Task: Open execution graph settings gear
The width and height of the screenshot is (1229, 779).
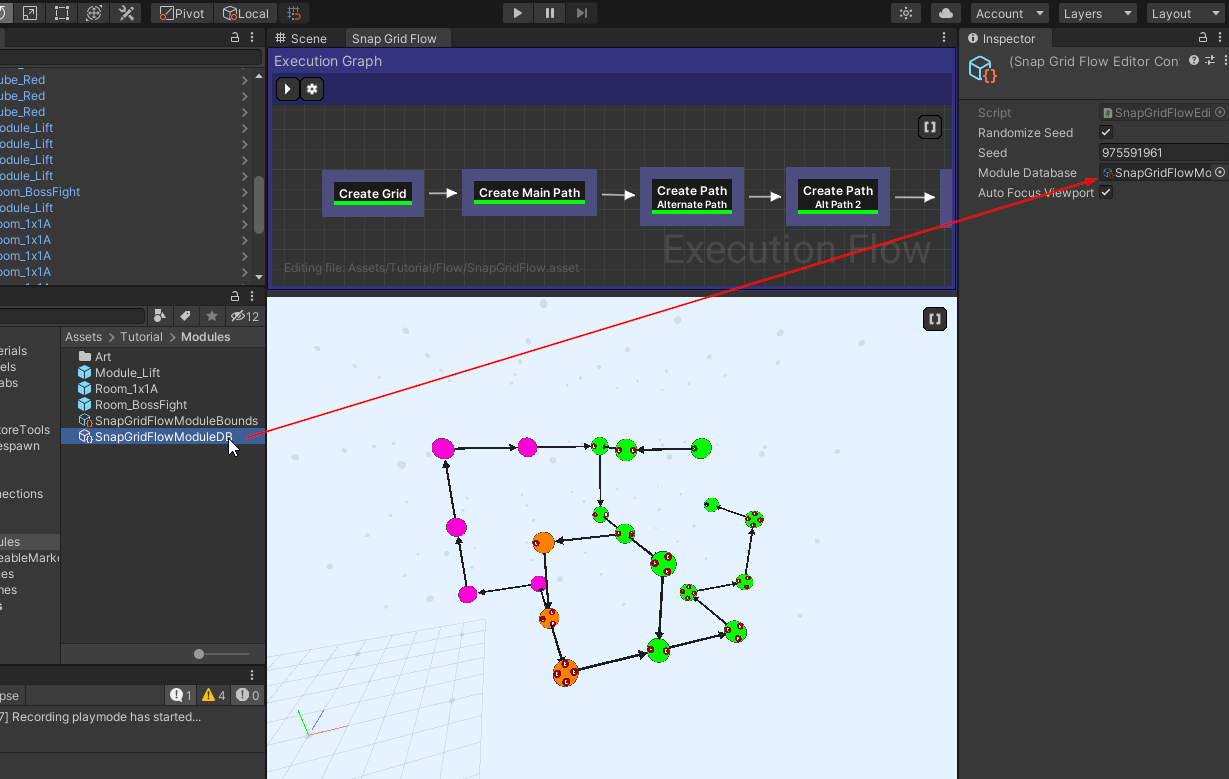Action: [x=312, y=89]
